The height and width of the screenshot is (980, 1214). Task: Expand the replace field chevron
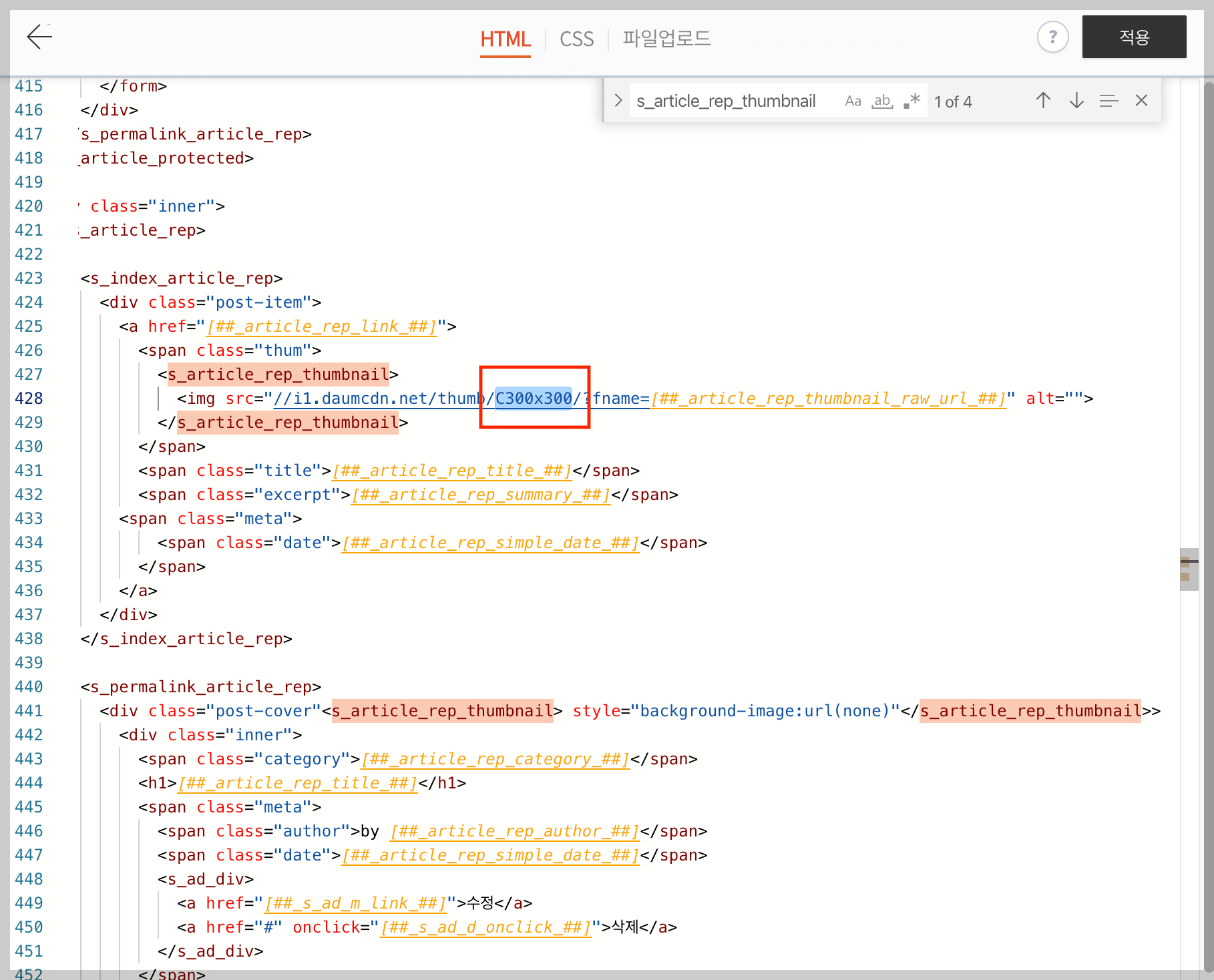[x=618, y=101]
